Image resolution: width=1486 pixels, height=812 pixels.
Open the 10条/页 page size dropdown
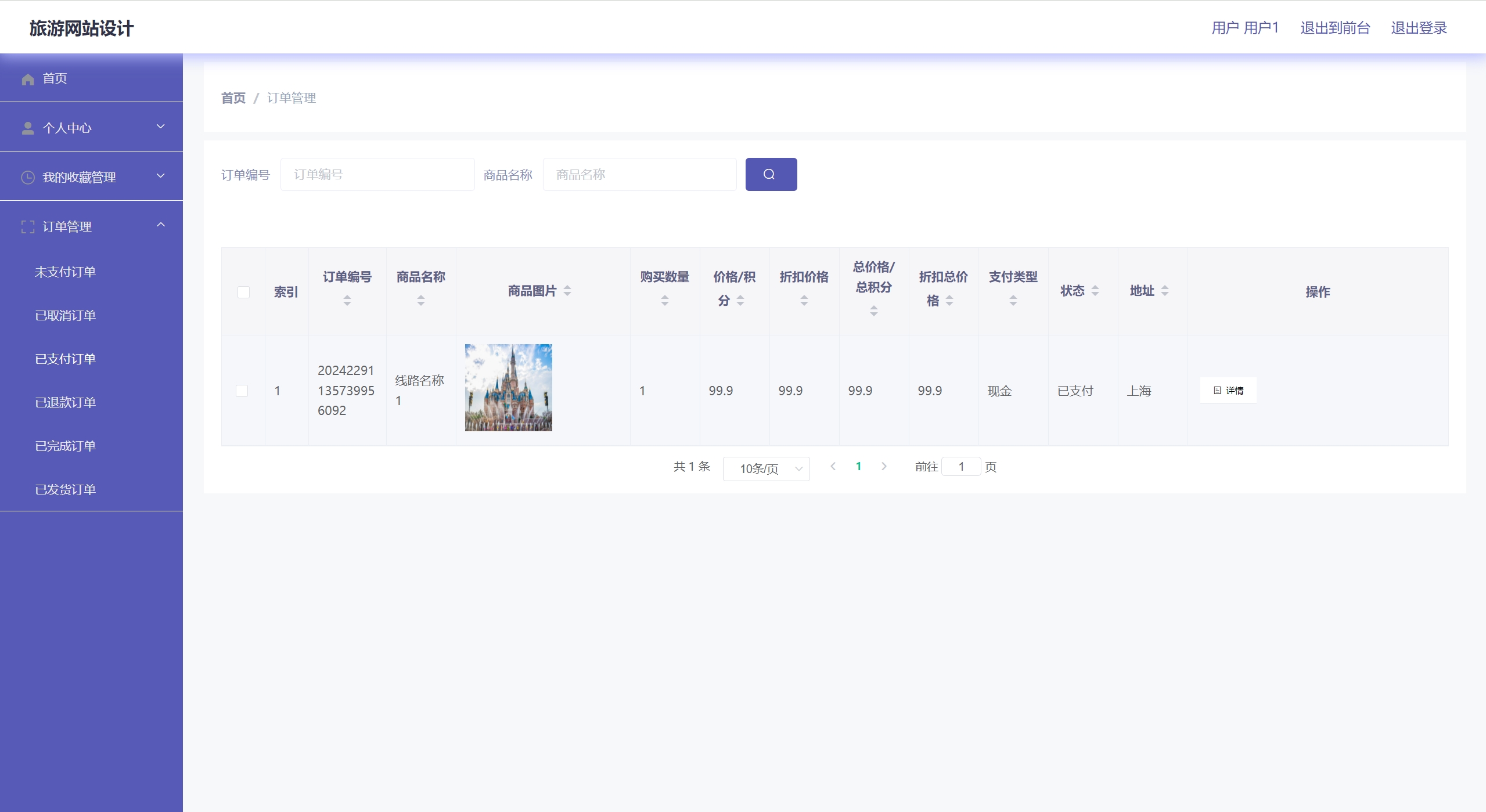pyautogui.click(x=766, y=468)
